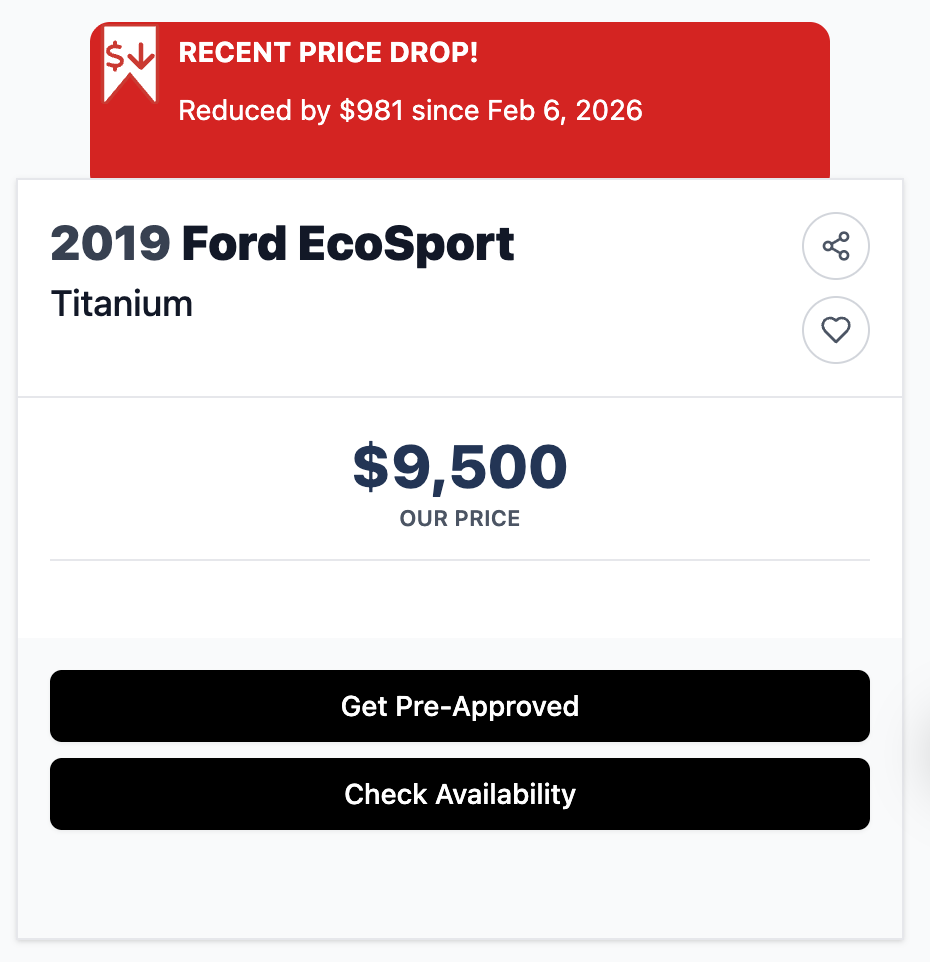Click the heart outline below the share icon
930x962 pixels.
tap(836, 330)
